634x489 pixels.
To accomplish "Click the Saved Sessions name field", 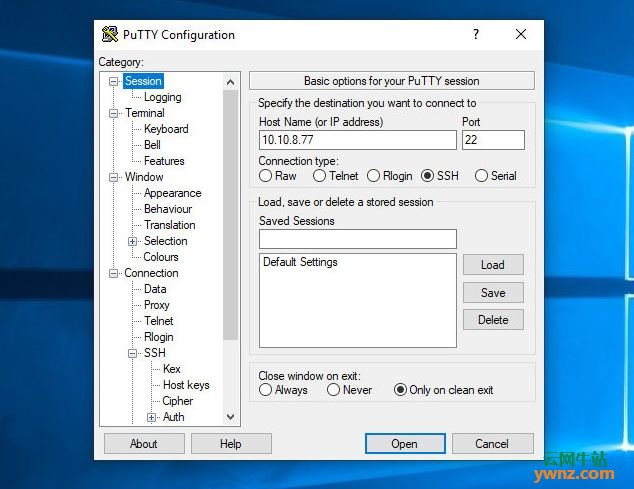I will click(358, 239).
